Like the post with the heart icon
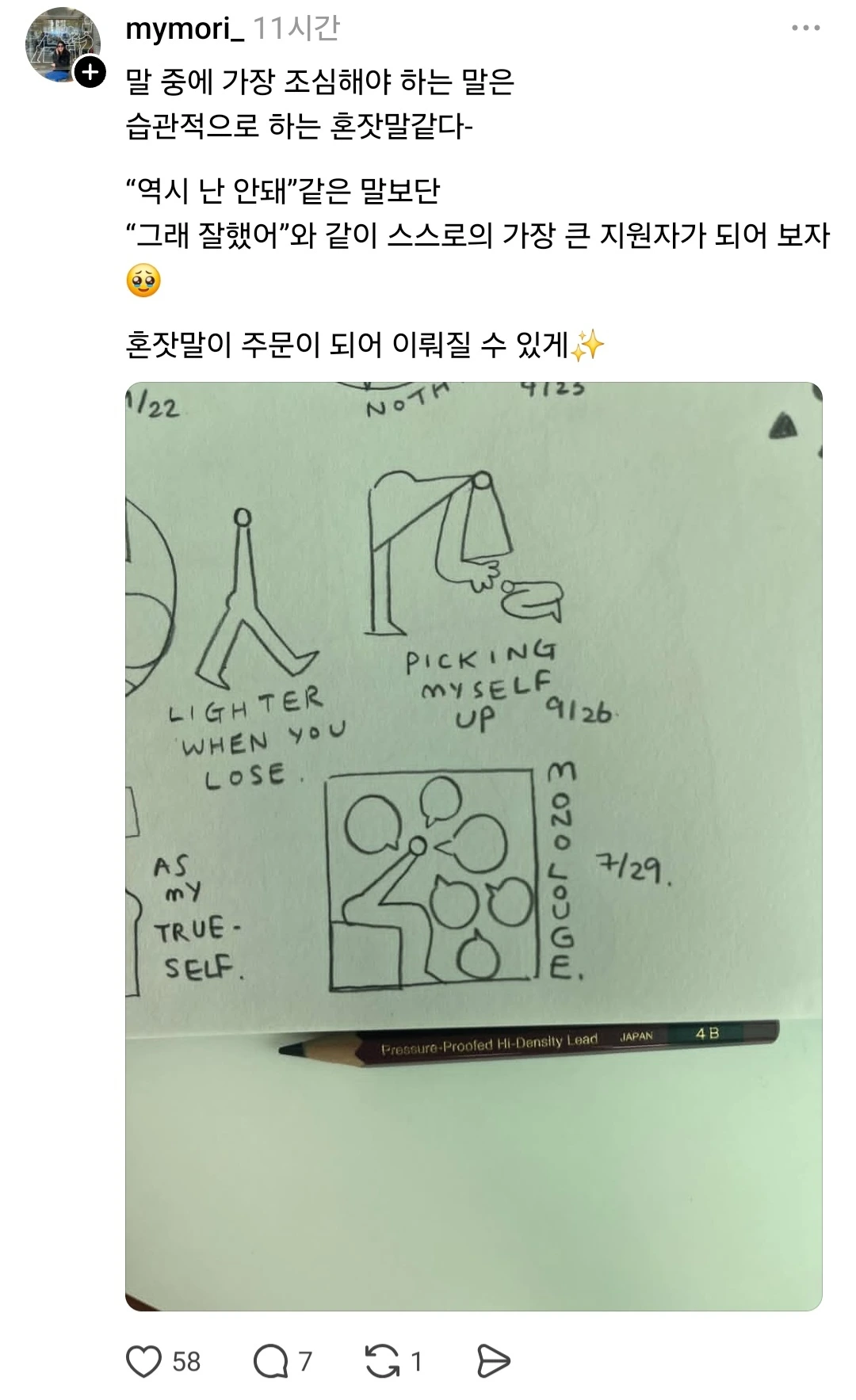856x1400 pixels. (143, 1361)
